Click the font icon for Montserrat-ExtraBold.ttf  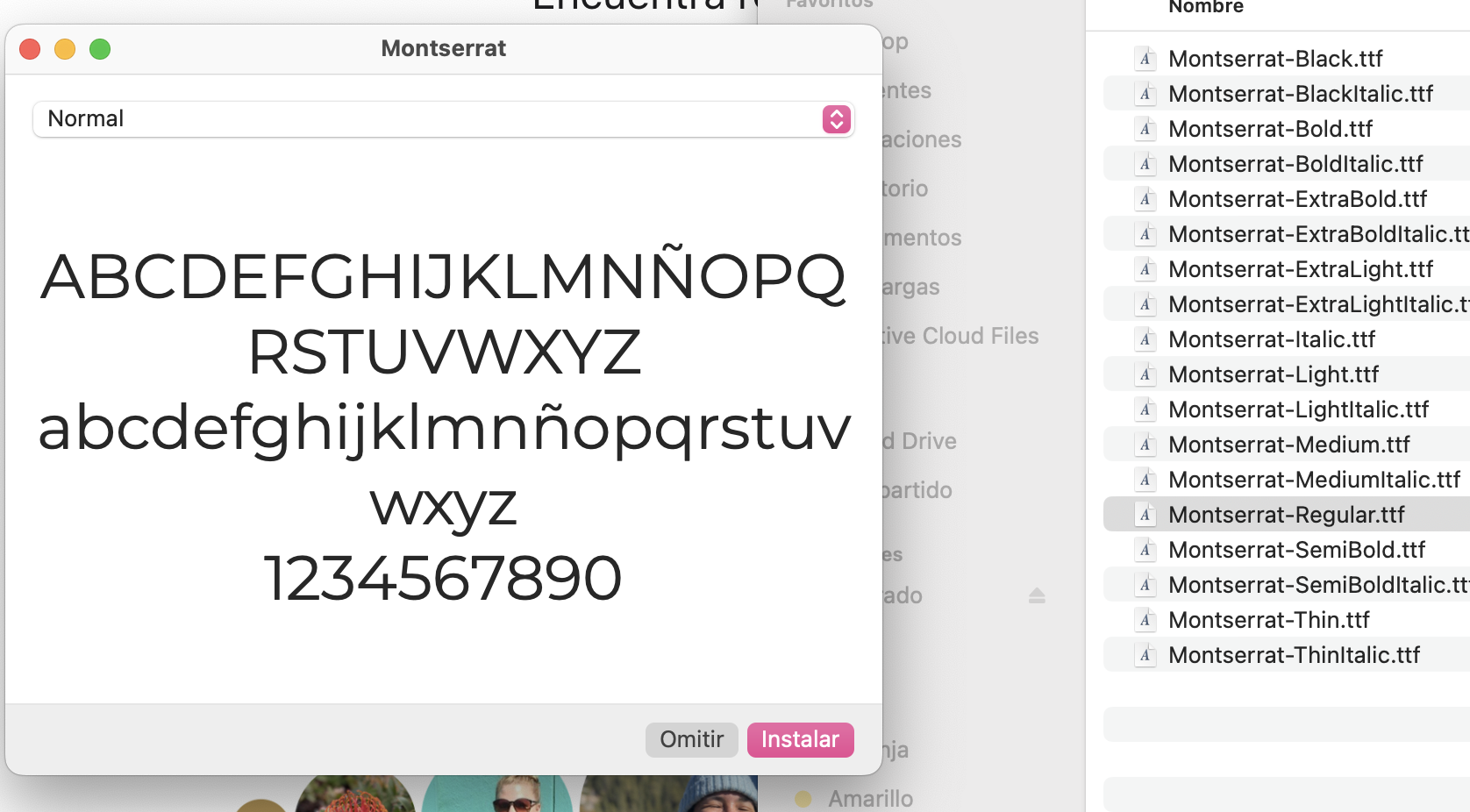pyautogui.click(x=1145, y=199)
